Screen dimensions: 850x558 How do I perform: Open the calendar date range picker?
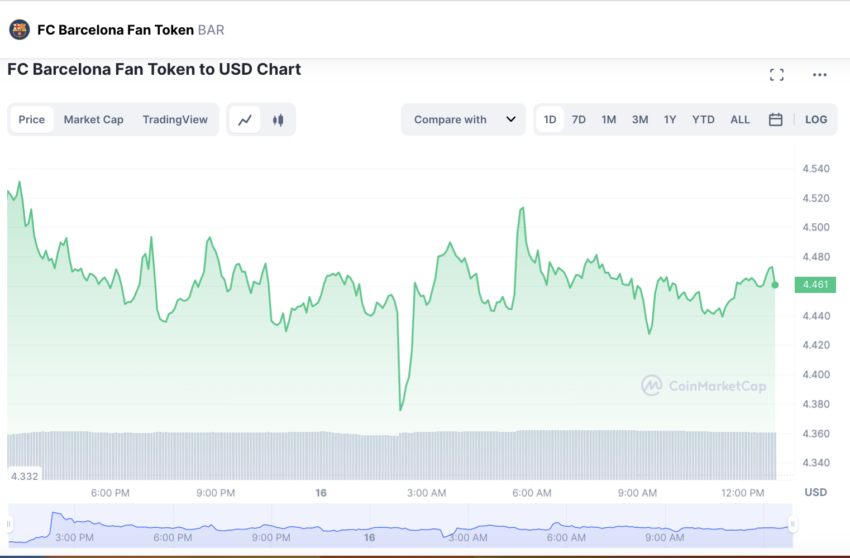pos(775,120)
